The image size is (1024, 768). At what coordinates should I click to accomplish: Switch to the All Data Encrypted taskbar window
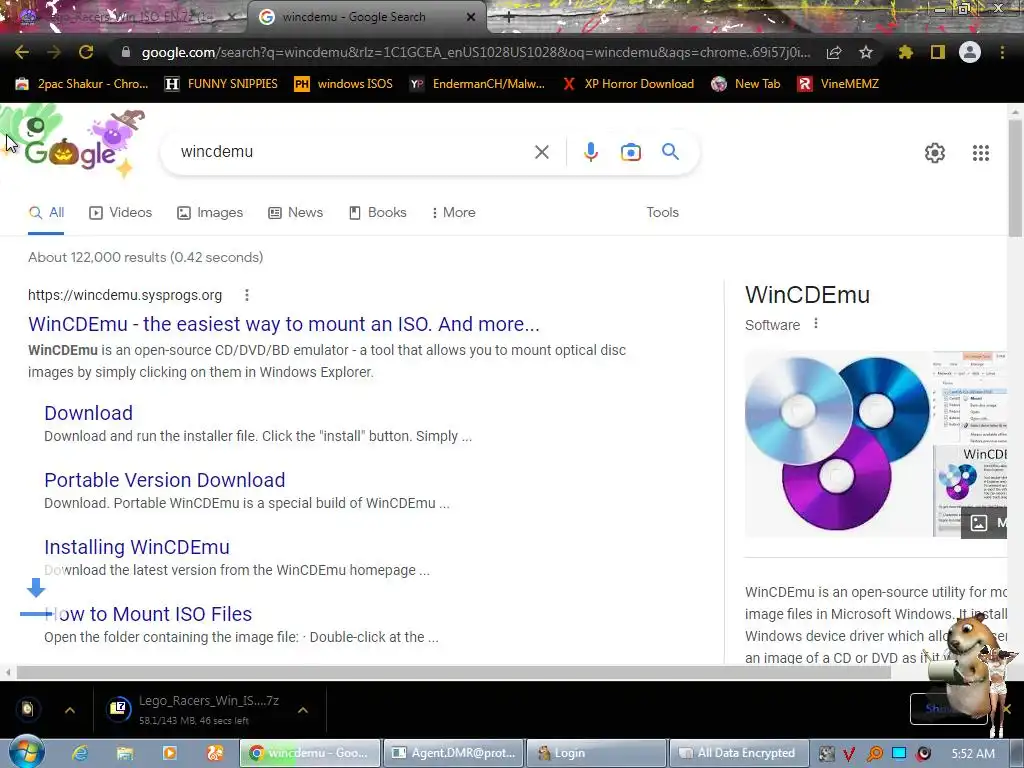coord(739,753)
